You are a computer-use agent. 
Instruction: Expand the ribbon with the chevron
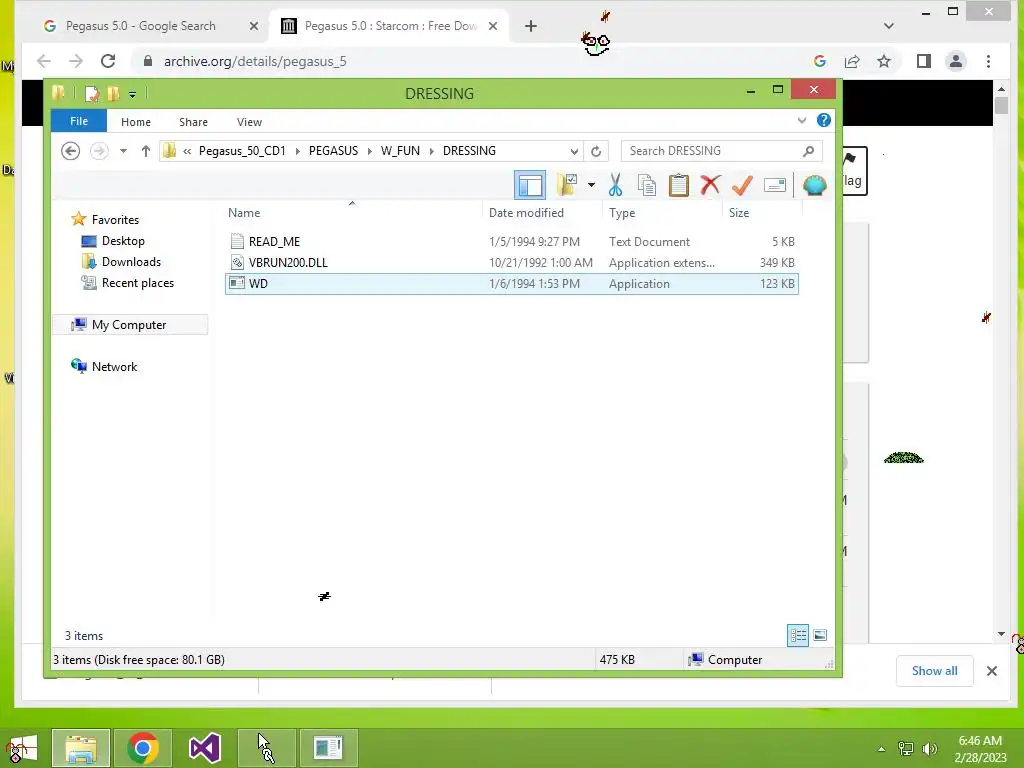click(x=802, y=120)
